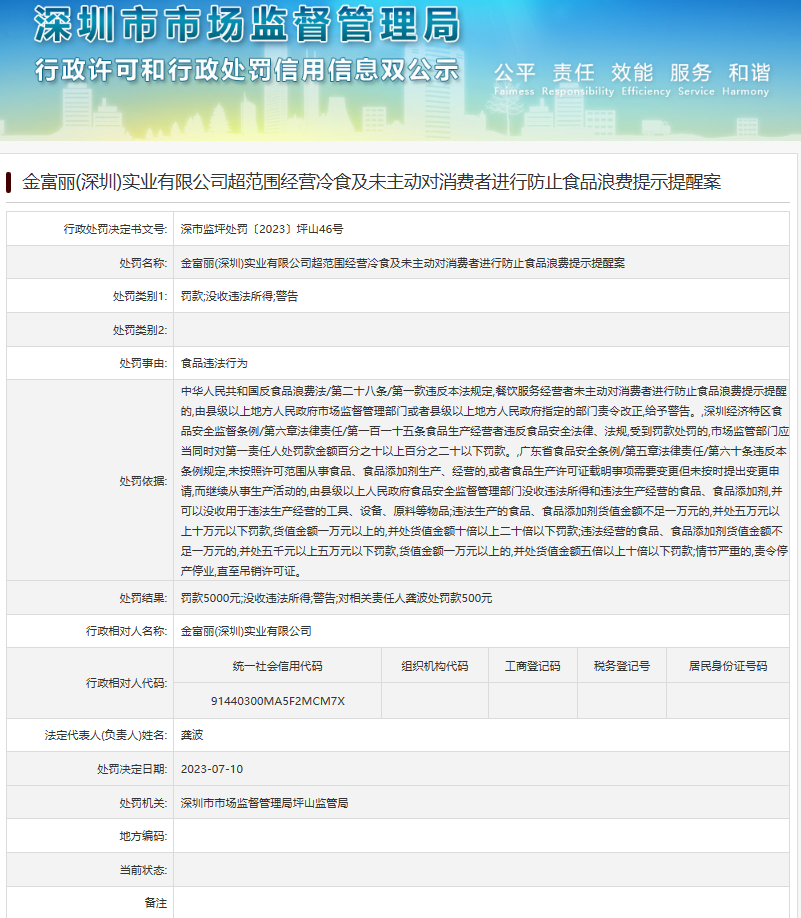Select the 行政处罚决定书文号 row label
Viewport: 801px width, 918px height.
115,229
